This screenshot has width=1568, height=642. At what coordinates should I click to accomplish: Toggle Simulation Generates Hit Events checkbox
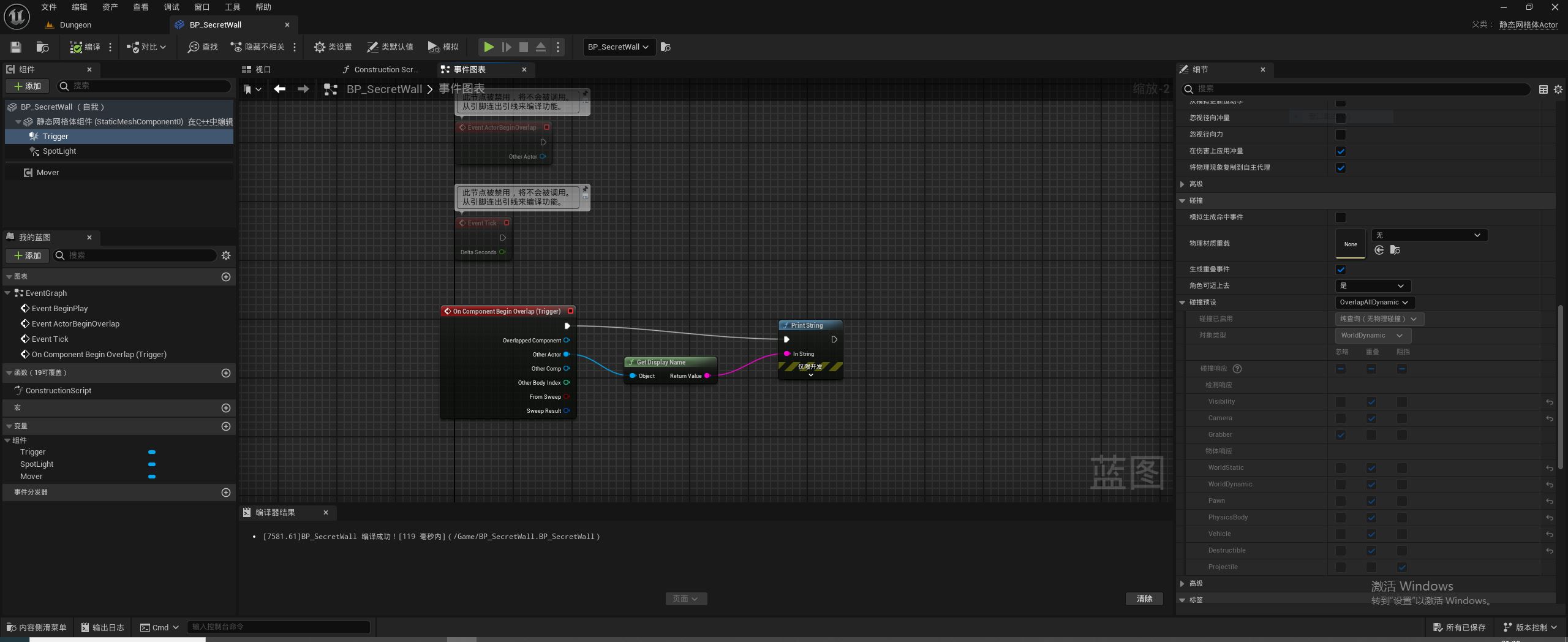pyautogui.click(x=1341, y=217)
